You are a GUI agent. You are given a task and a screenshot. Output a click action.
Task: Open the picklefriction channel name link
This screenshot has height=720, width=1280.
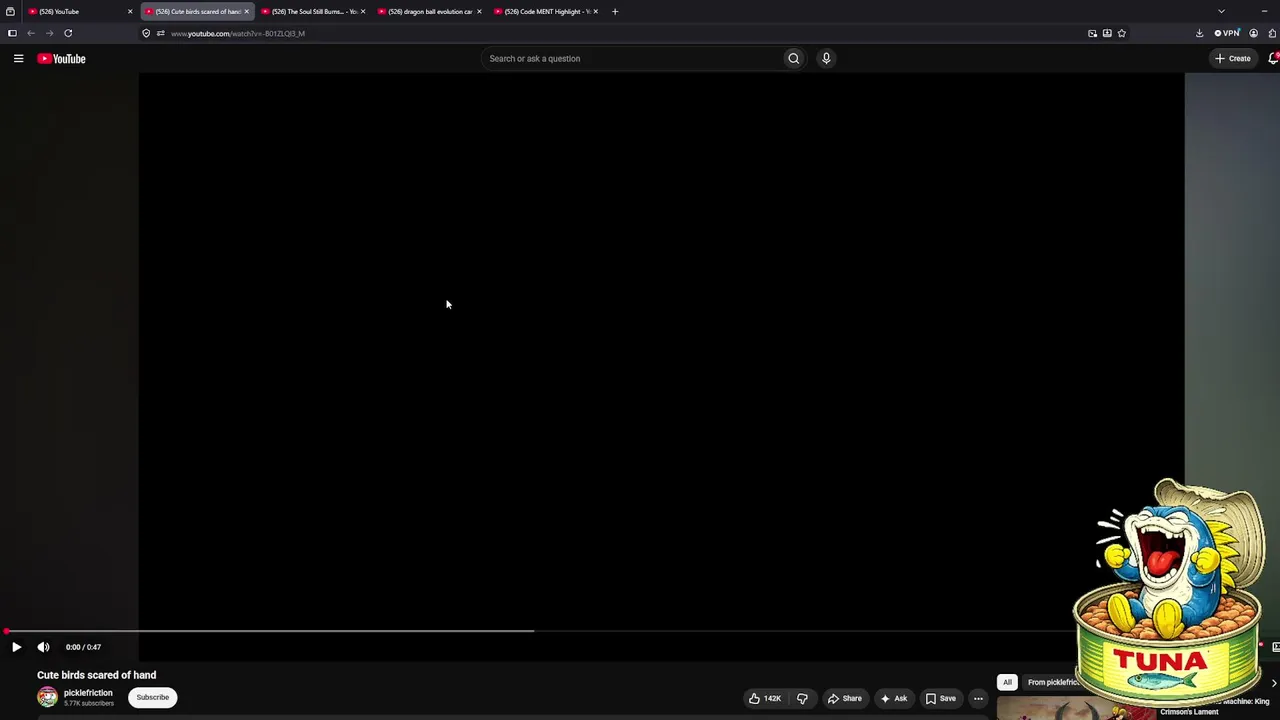(x=88, y=693)
